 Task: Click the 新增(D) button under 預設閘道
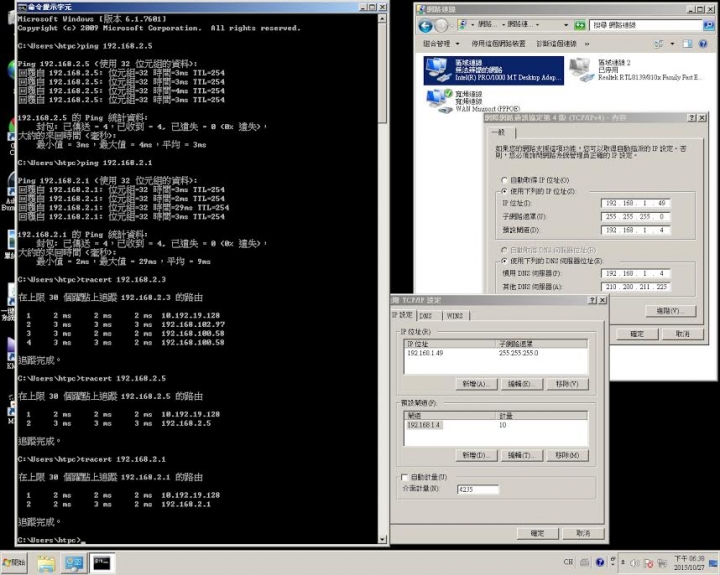pos(477,456)
